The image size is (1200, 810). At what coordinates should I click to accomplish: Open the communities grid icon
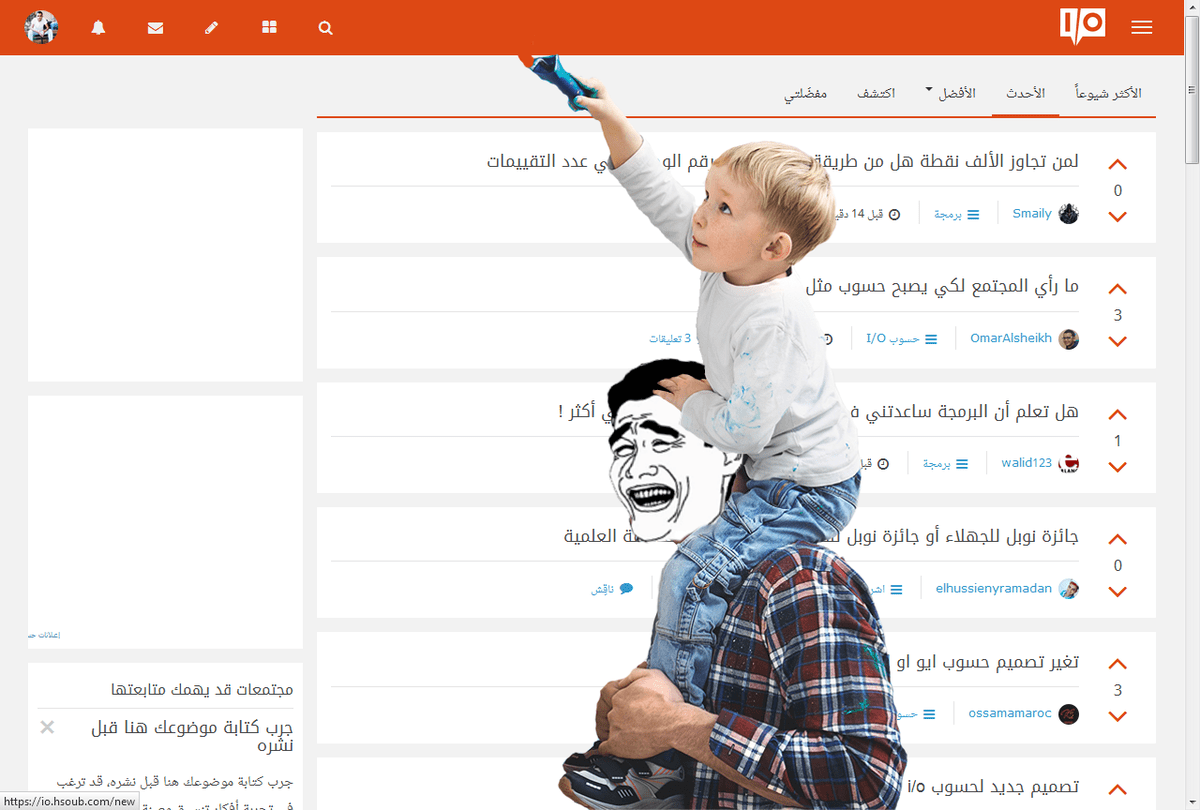[x=269, y=28]
